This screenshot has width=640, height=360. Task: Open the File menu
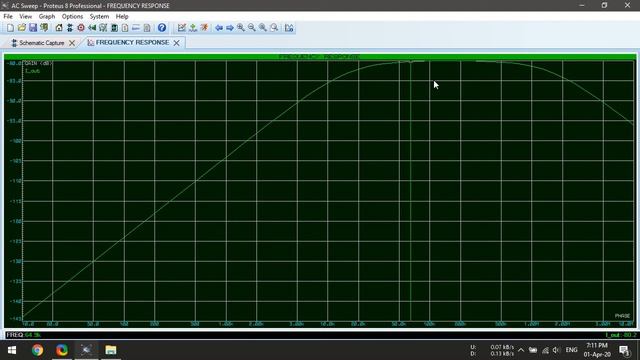(8, 16)
